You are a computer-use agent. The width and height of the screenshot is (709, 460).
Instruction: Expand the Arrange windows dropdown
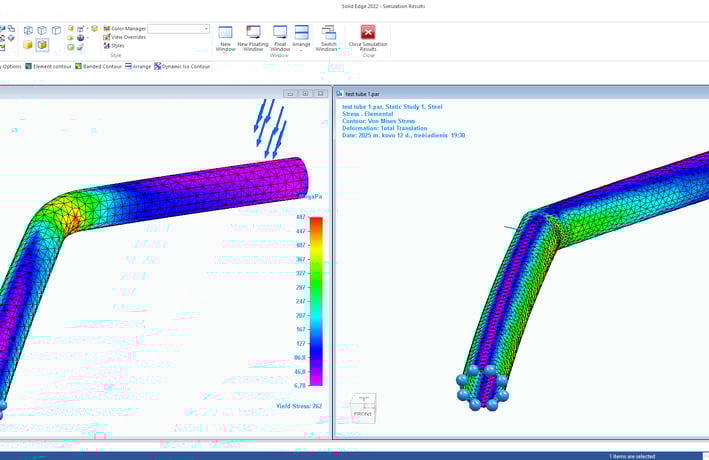pyautogui.click(x=301, y=38)
